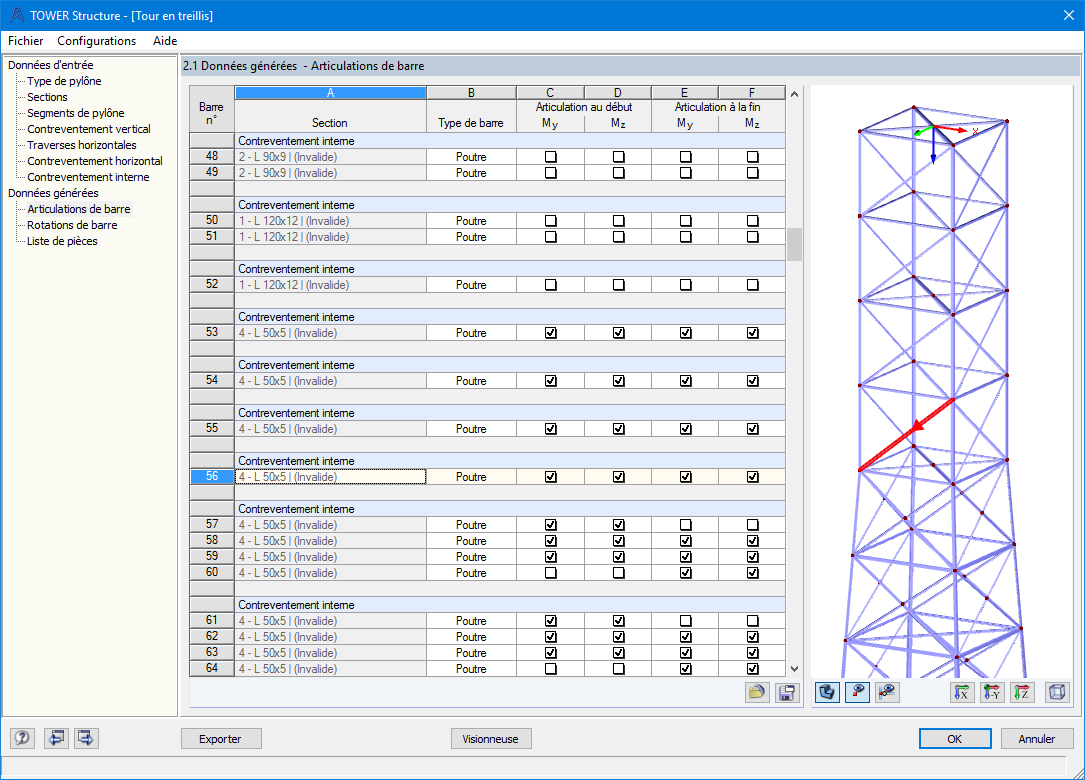The image size is (1085, 780).
Task: Click the highlighted red bar in 3D view
Action: click(x=906, y=435)
